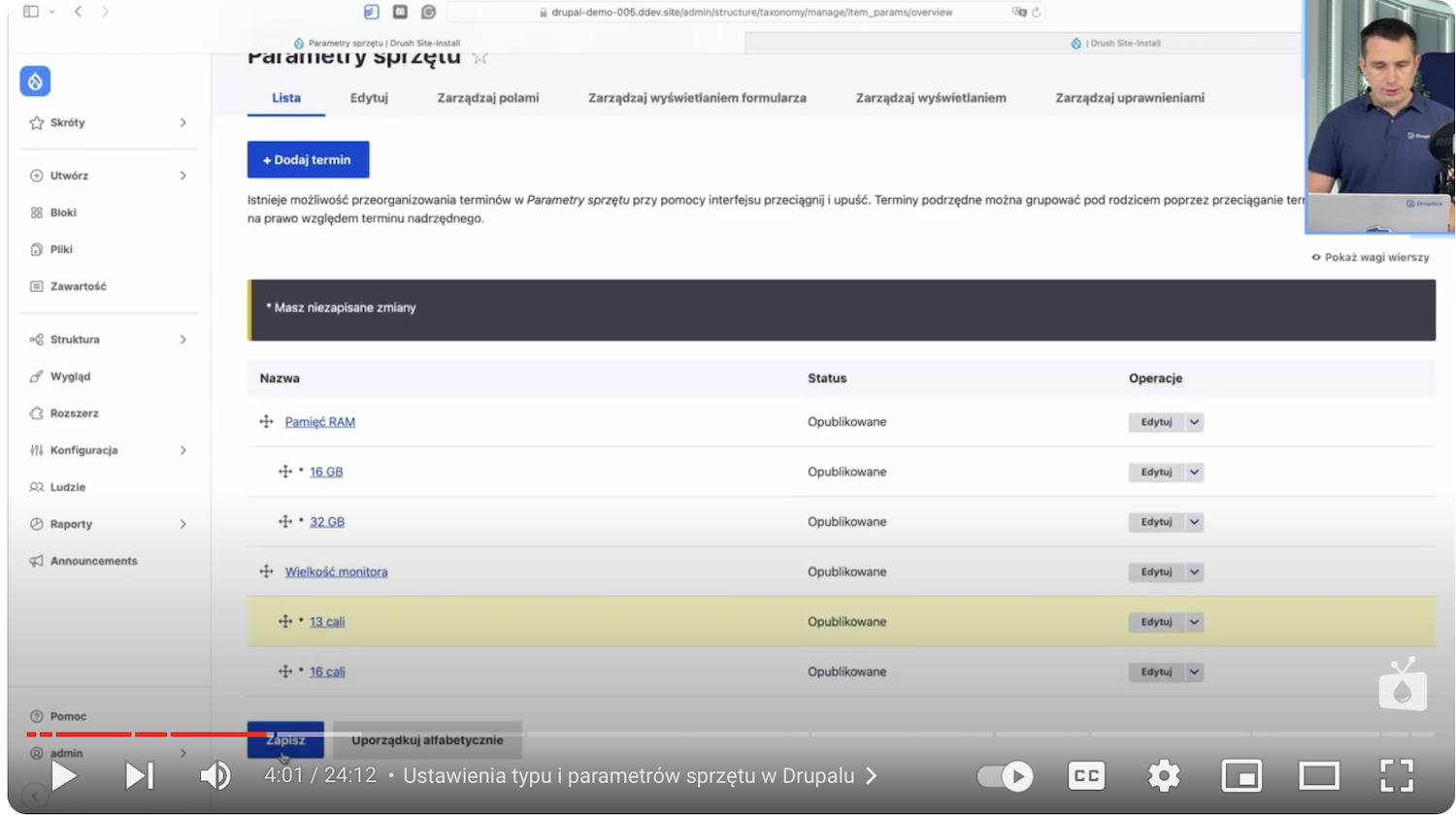This screenshot has height=816, width=1456.
Task: Toggle closed captions CC
Action: pos(1086,776)
